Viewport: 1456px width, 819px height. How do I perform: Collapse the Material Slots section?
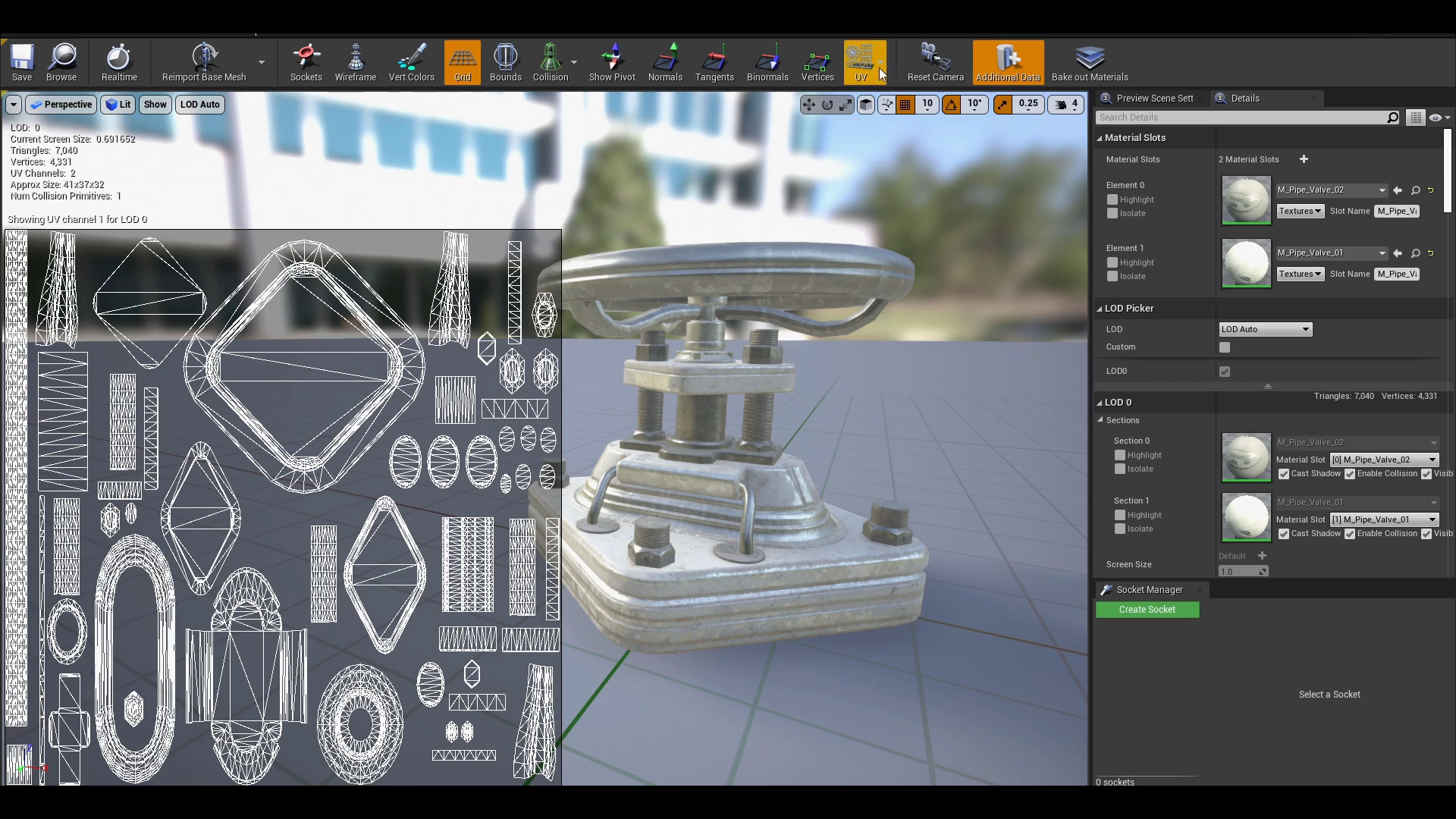tap(1100, 138)
